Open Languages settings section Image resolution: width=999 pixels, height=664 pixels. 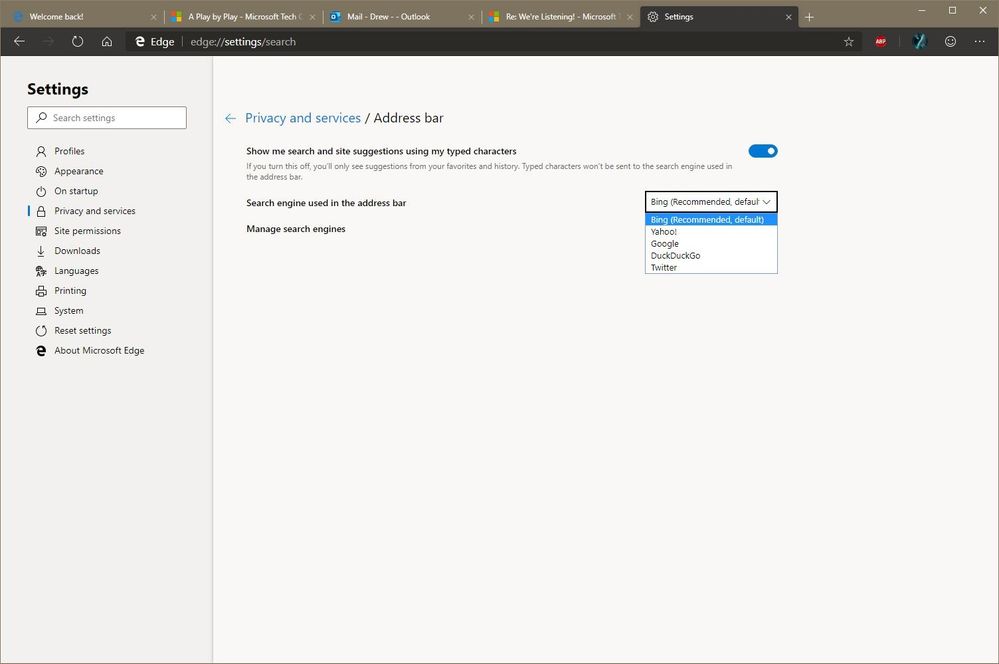(x=76, y=271)
